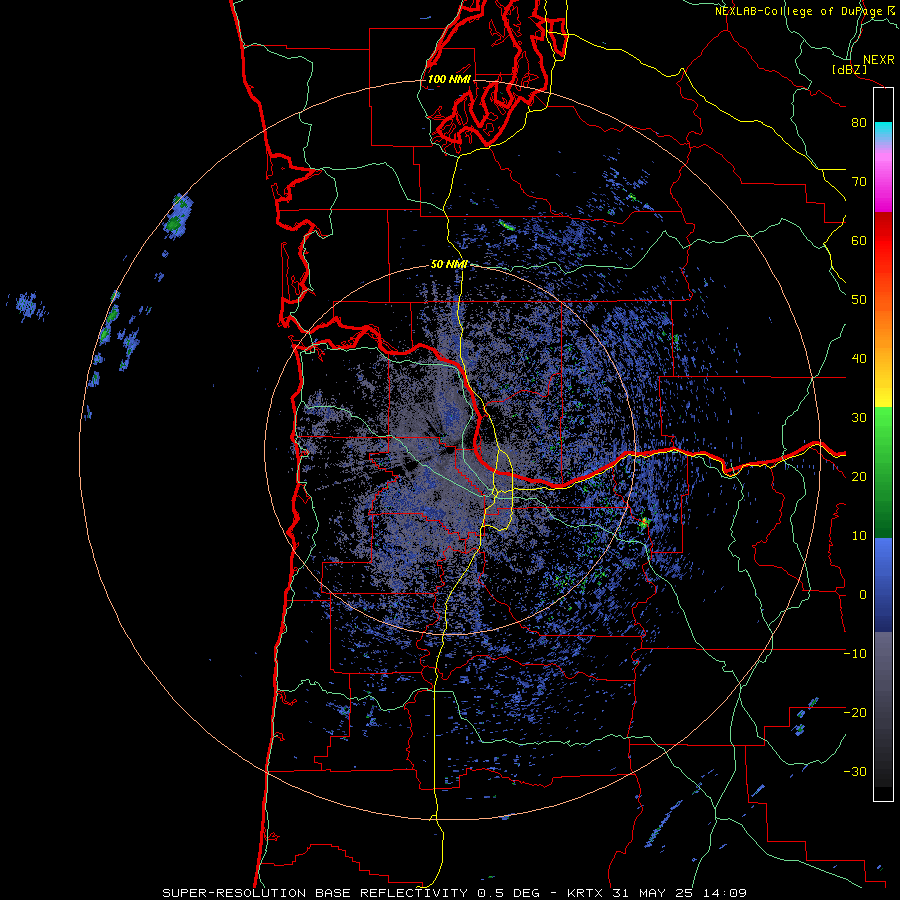This screenshot has height=900, width=900.
Task: Click the yellow-red strong echo east of radar
Action: 644,522
